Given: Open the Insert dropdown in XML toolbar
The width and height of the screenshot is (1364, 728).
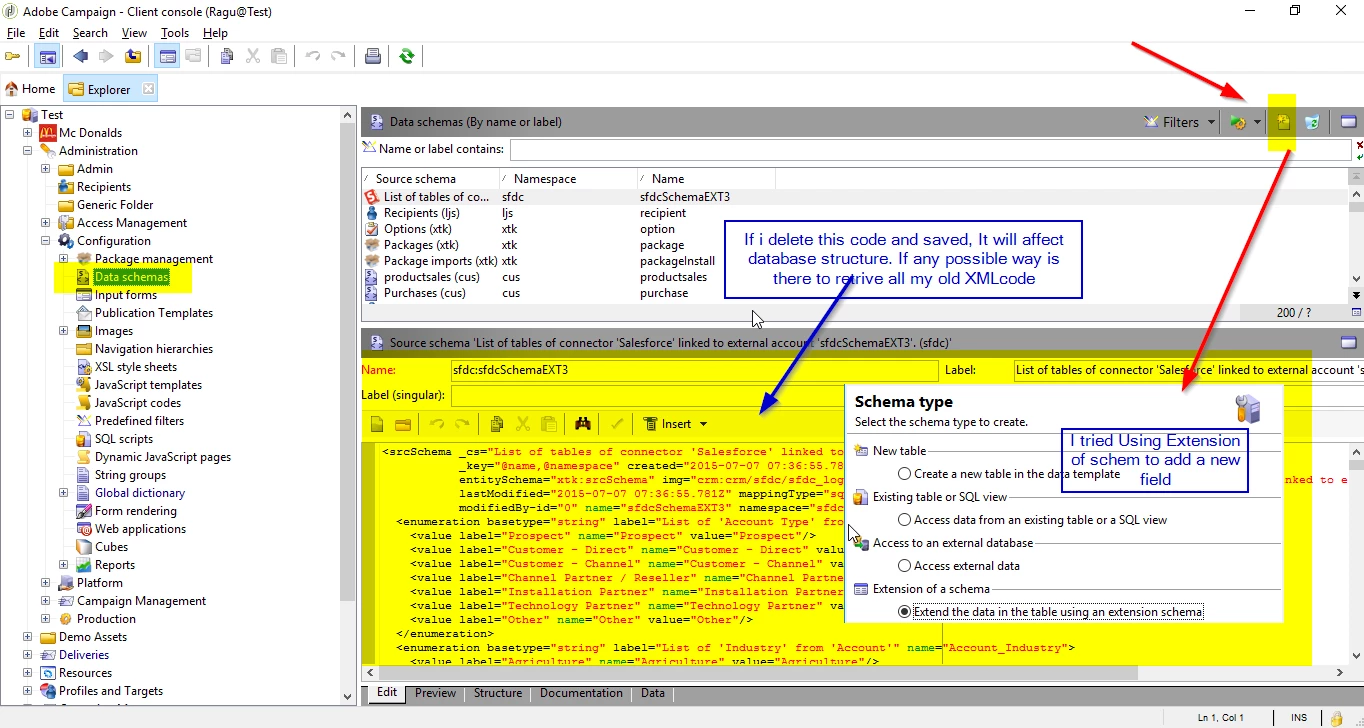Looking at the screenshot, I should [x=675, y=424].
